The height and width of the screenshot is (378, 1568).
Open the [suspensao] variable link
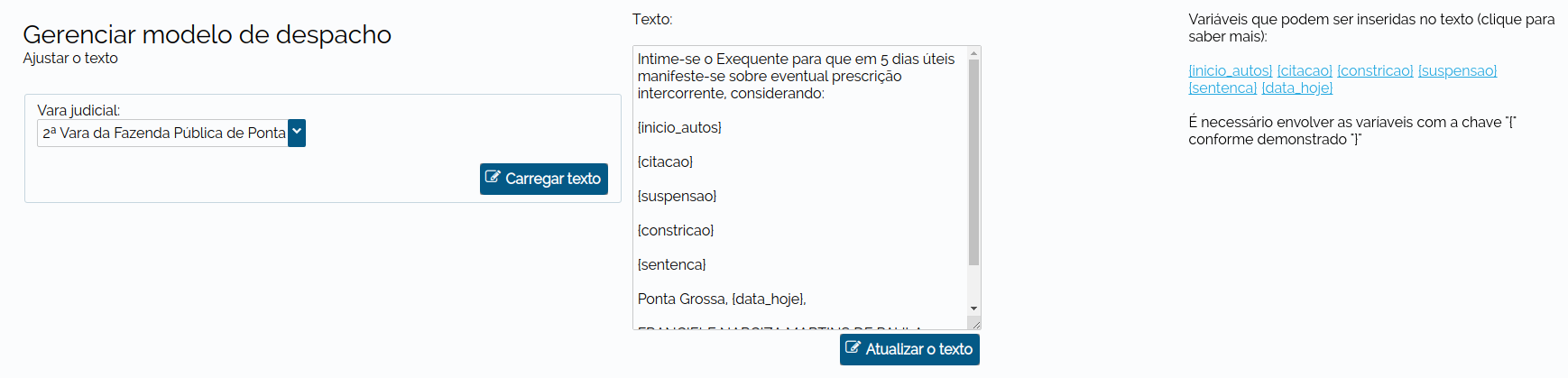pos(1457,70)
